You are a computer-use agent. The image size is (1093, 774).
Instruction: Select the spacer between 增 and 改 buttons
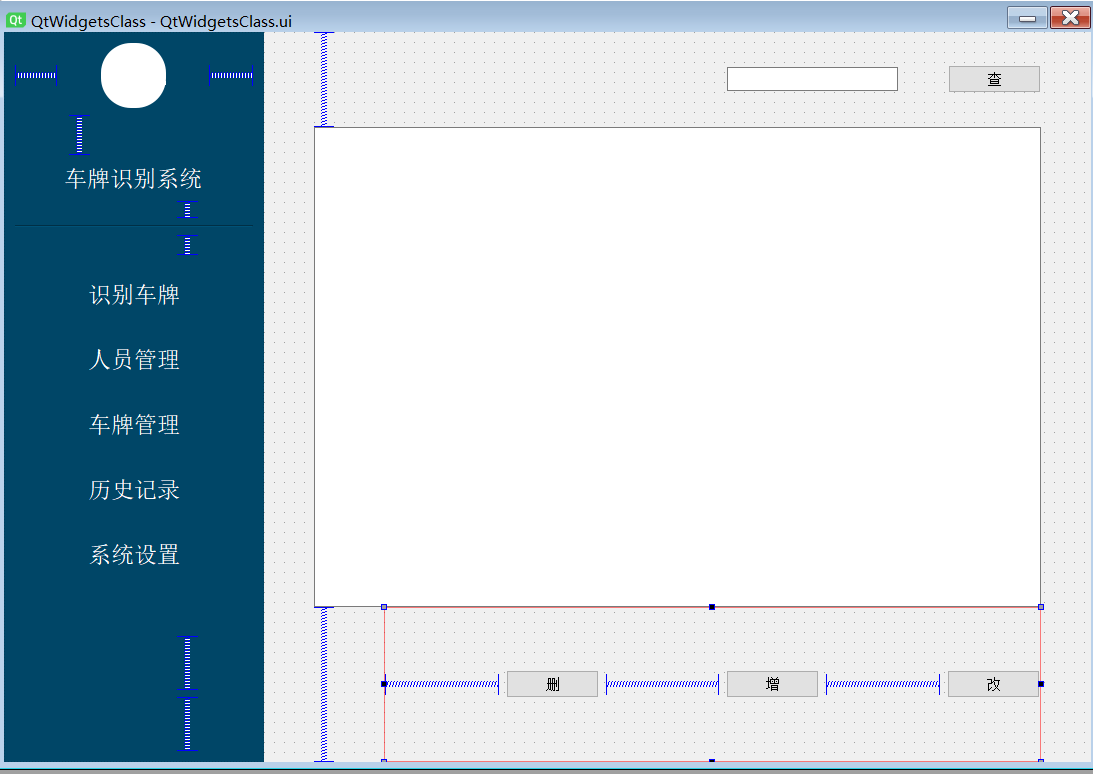tap(882, 684)
